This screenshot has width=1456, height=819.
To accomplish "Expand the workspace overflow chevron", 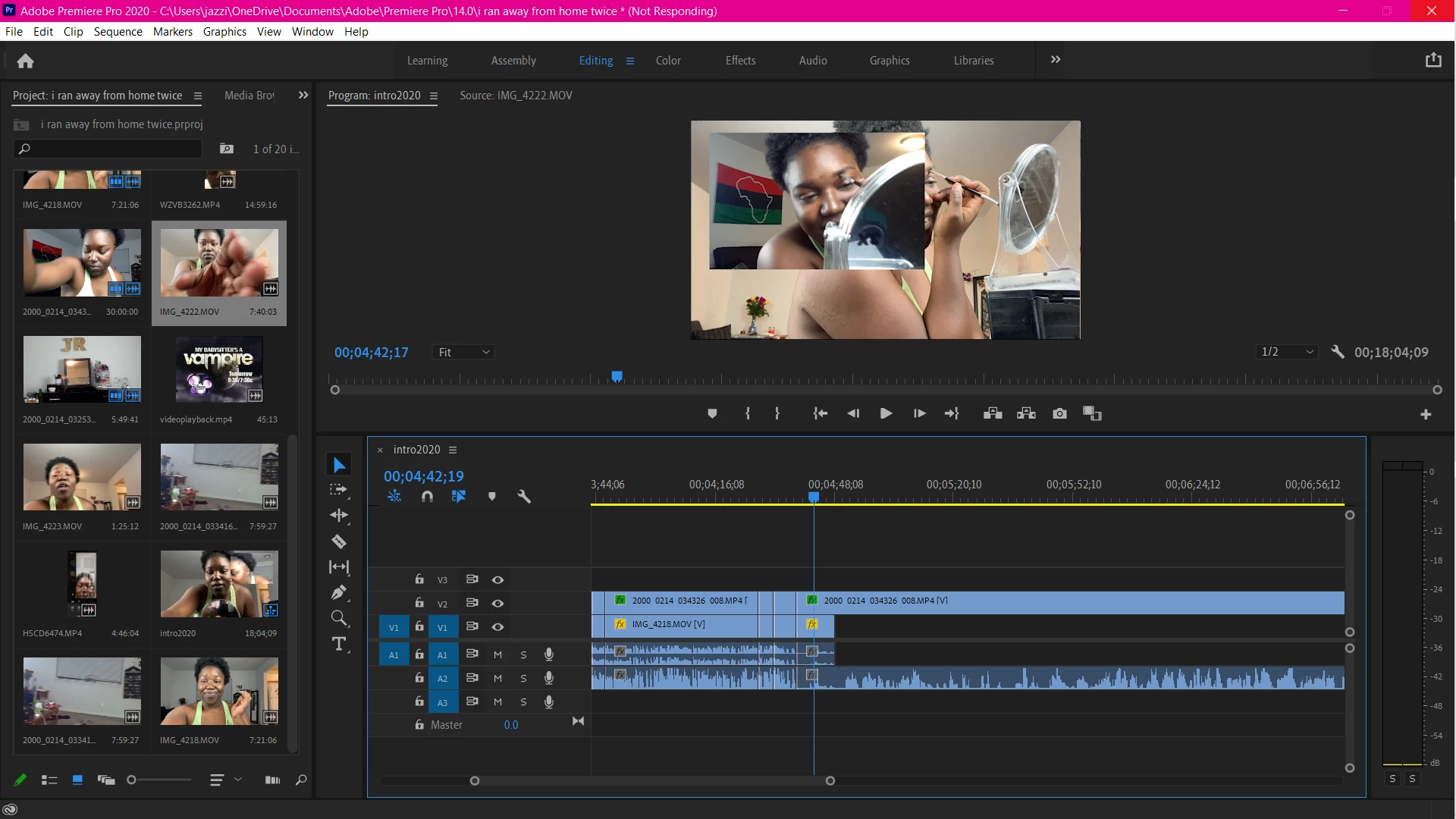I will [1056, 60].
